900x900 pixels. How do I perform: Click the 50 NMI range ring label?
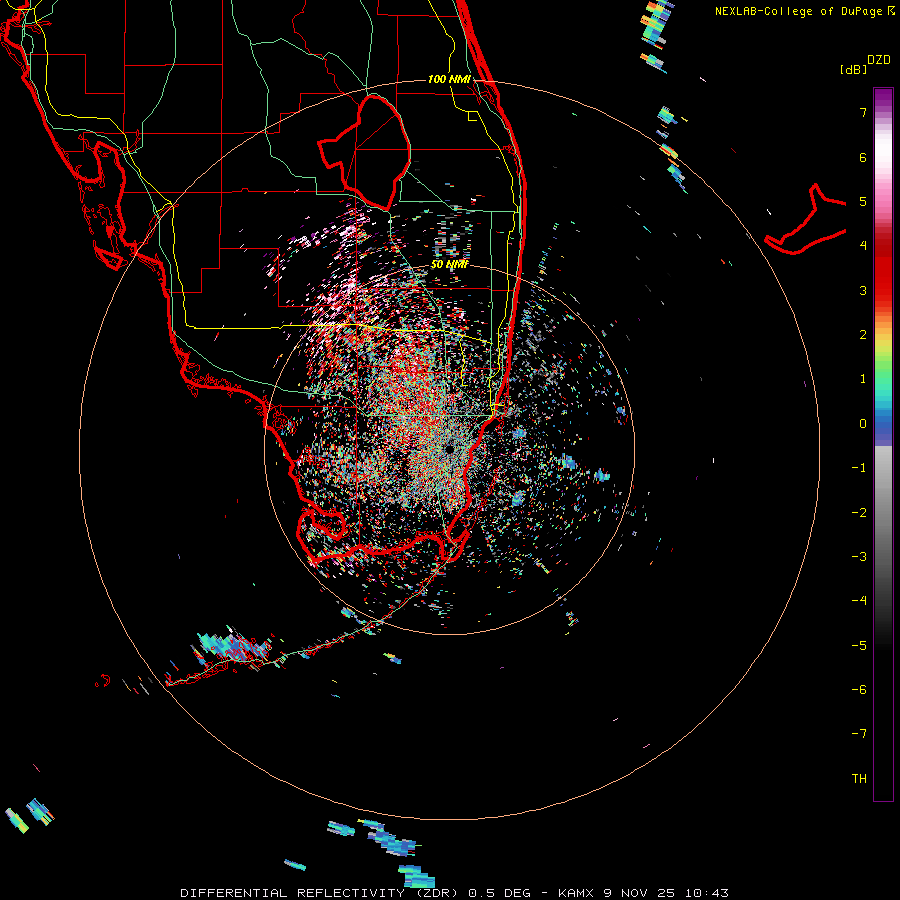(x=449, y=265)
